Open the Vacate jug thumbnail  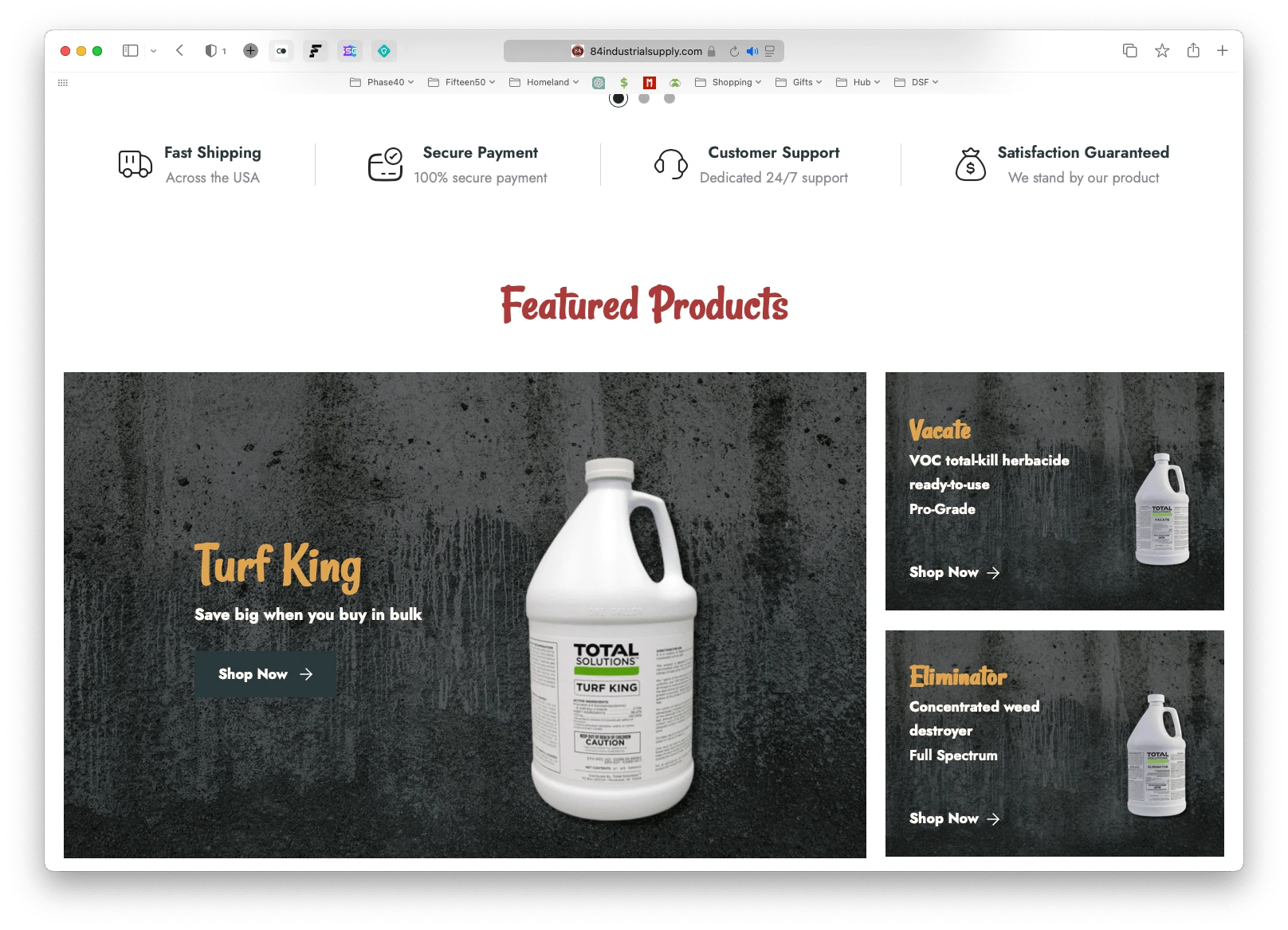pos(1162,508)
